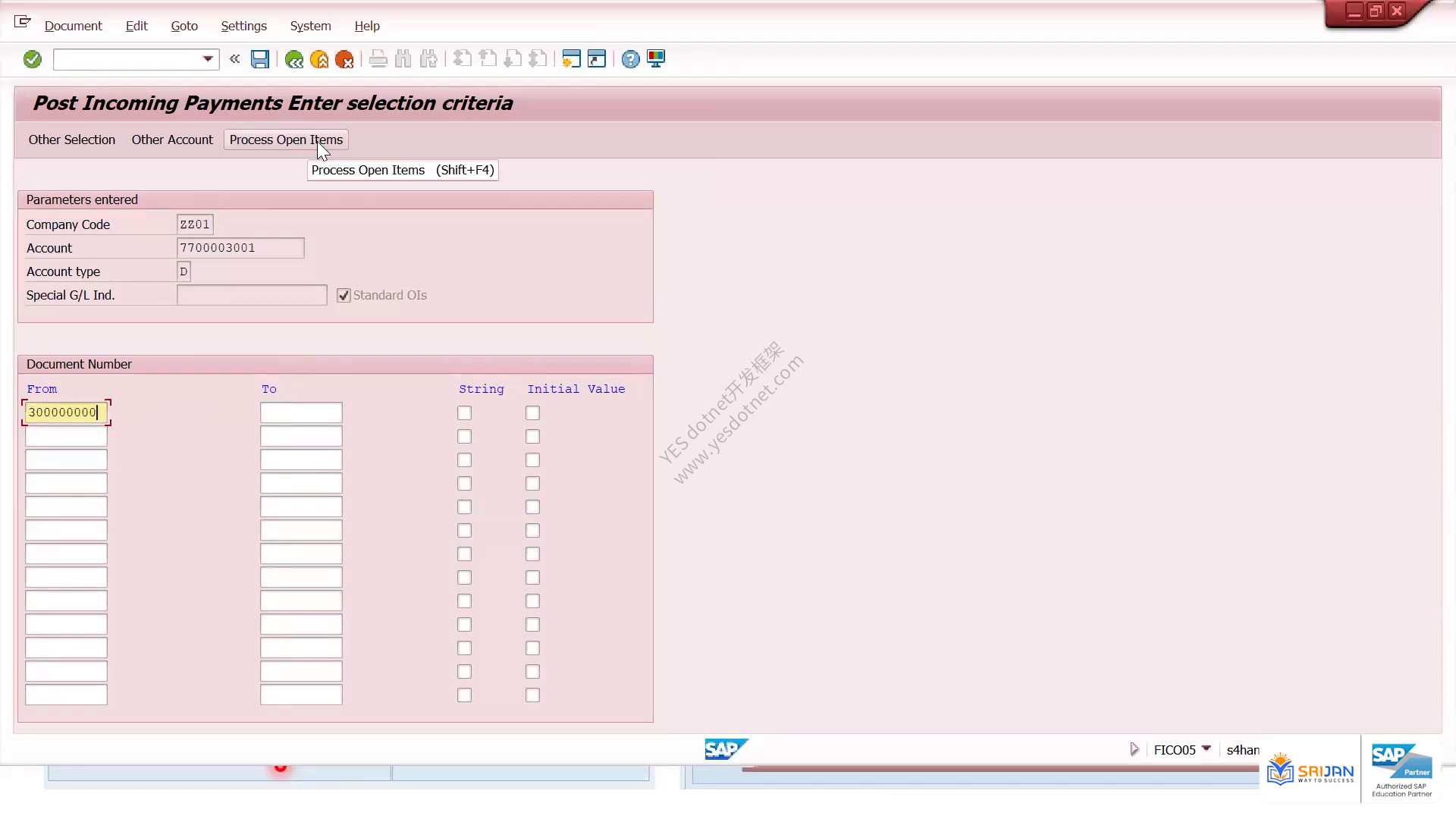Click the Process Open Items button

(286, 140)
